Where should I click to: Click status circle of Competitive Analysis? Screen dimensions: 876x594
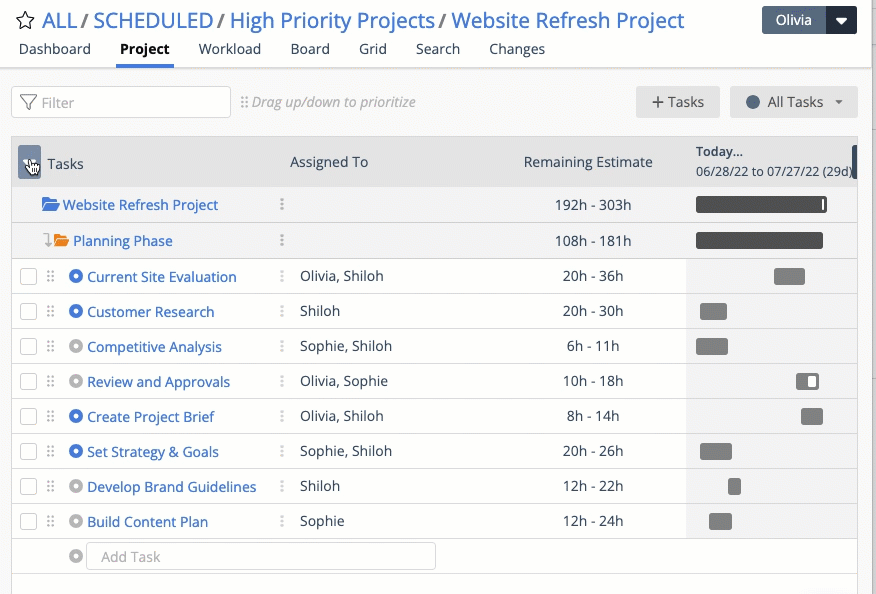(x=76, y=347)
